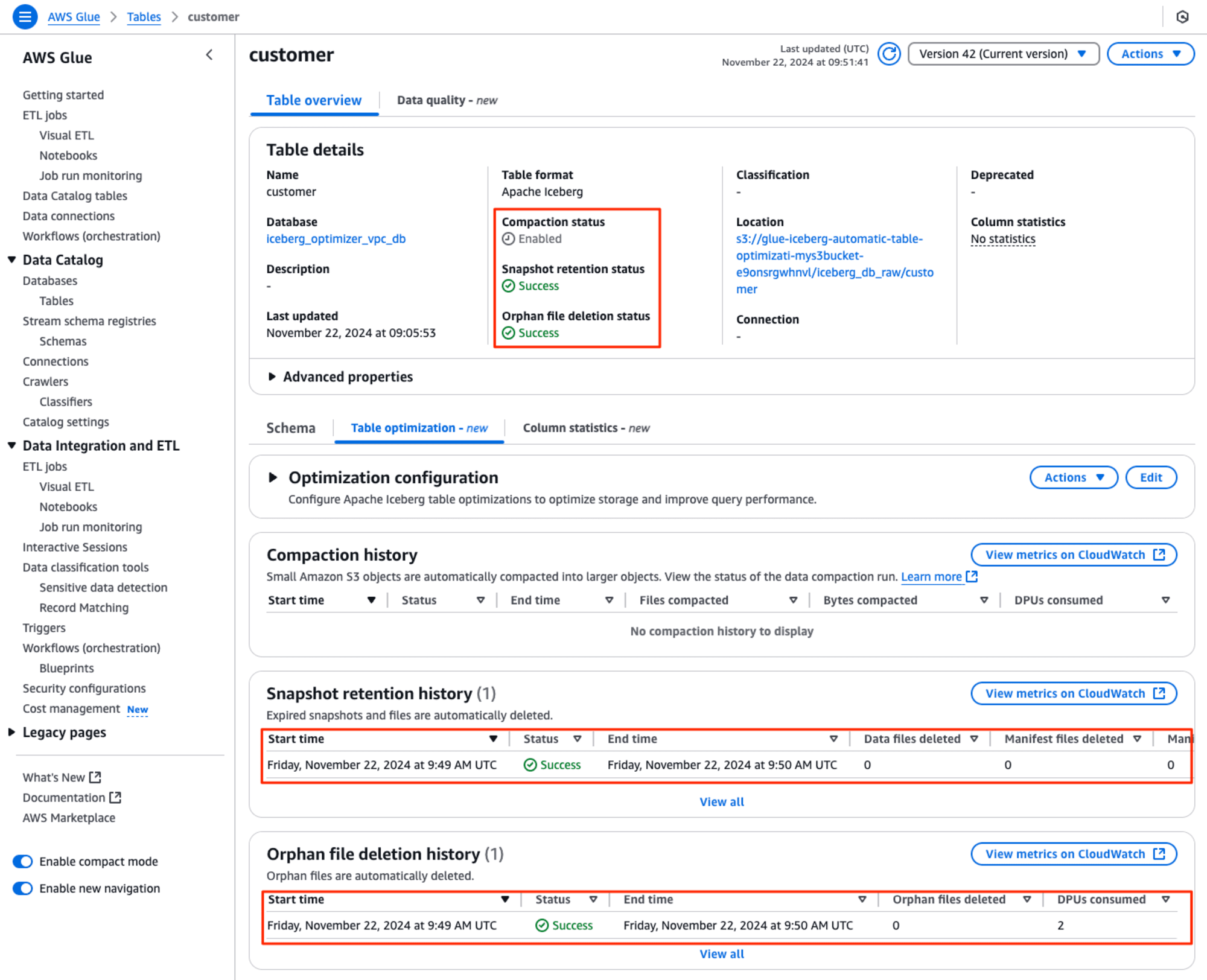Sort Compaction history by Bytes compacted
The height and width of the screenshot is (980, 1207).
point(984,600)
